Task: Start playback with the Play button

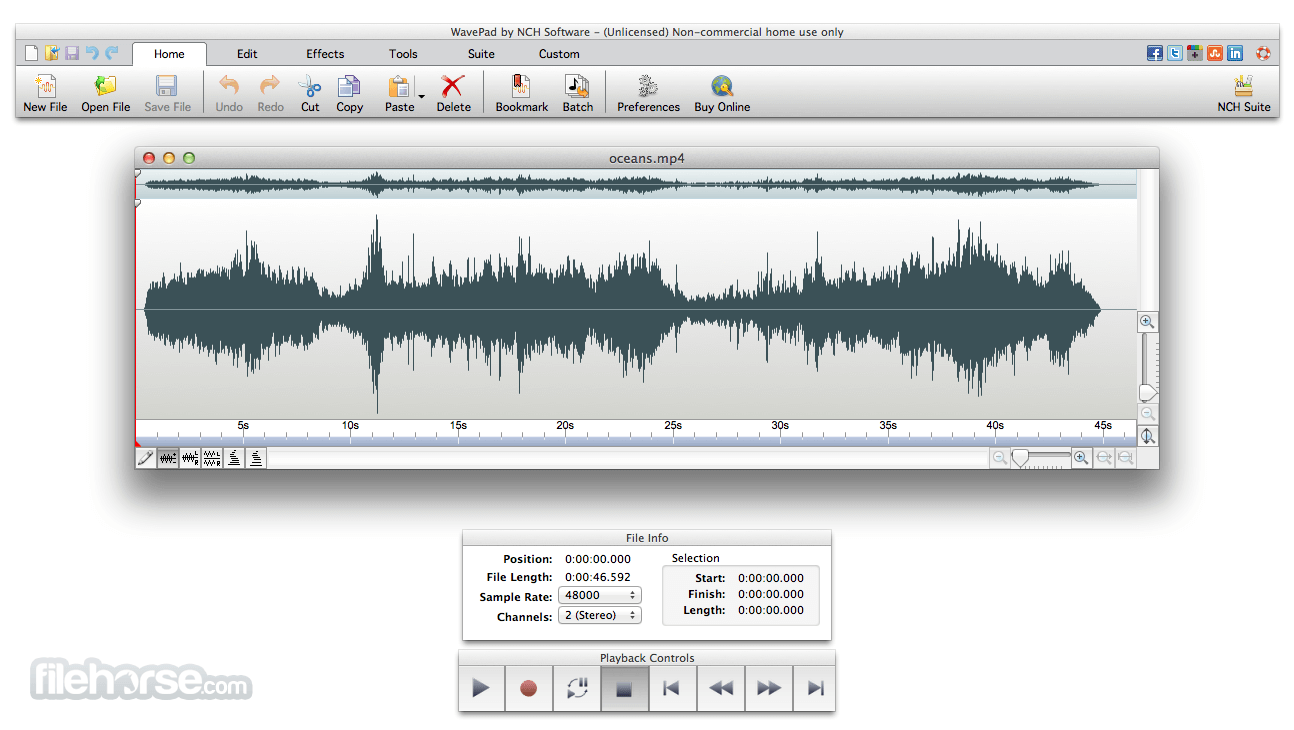Action: (x=481, y=688)
